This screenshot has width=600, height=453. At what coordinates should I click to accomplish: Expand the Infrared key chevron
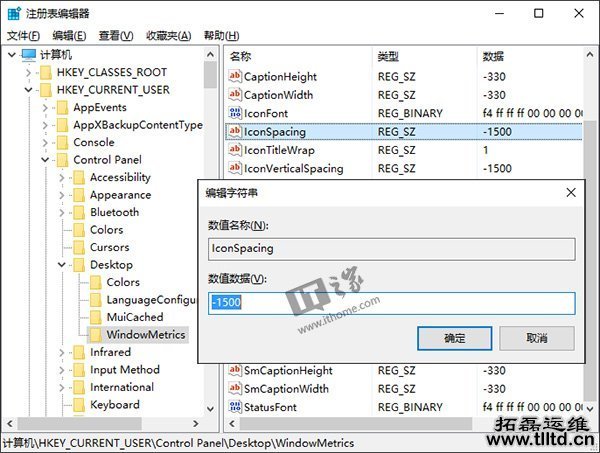pos(62,352)
